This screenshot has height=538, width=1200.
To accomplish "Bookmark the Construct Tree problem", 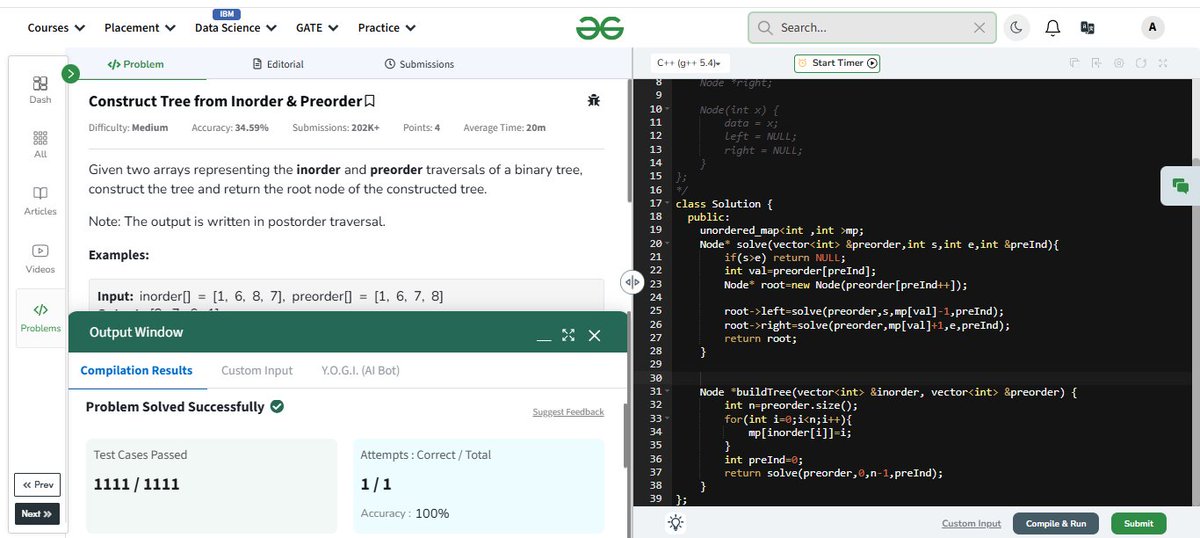I will coord(370,101).
